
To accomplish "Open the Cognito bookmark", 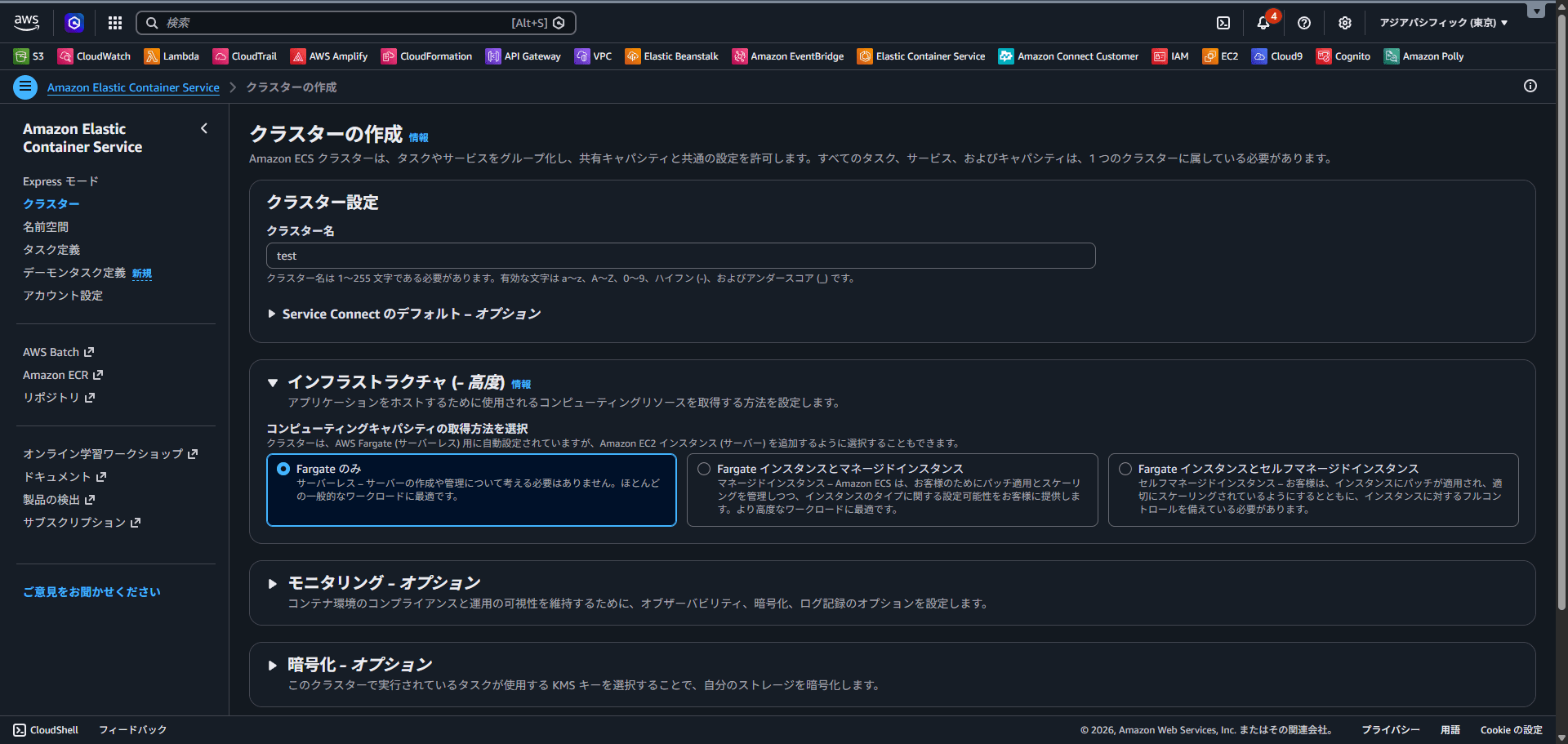I will click(1343, 56).
